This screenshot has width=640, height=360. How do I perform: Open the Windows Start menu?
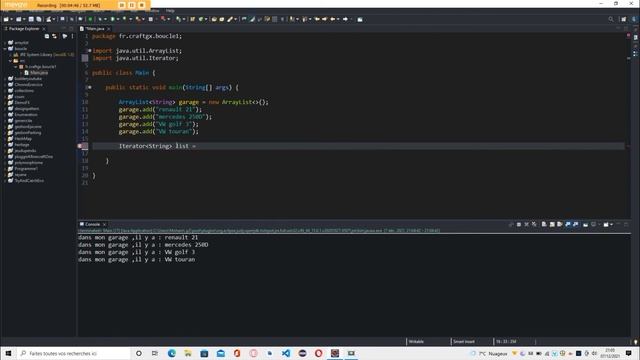pyautogui.click(x=8, y=353)
